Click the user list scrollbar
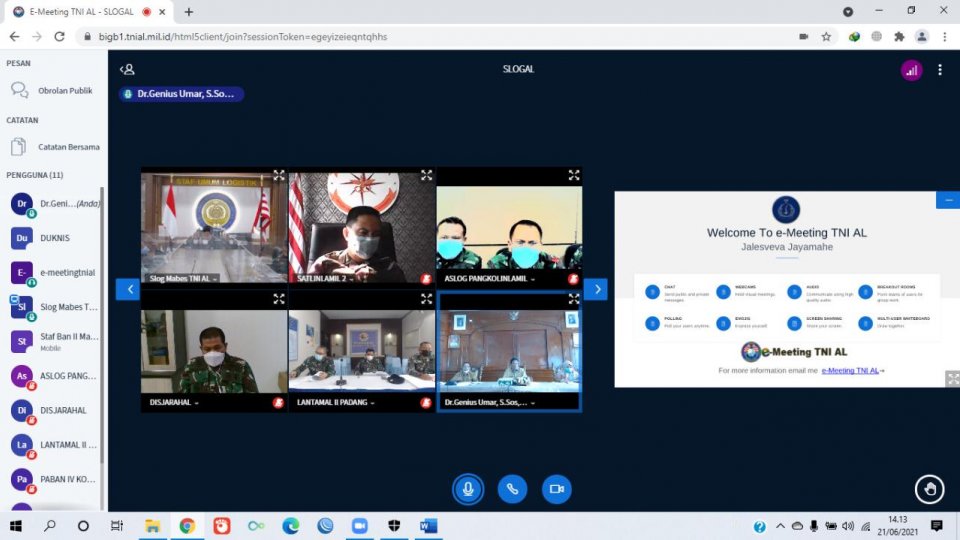 (x=102, y=324)
